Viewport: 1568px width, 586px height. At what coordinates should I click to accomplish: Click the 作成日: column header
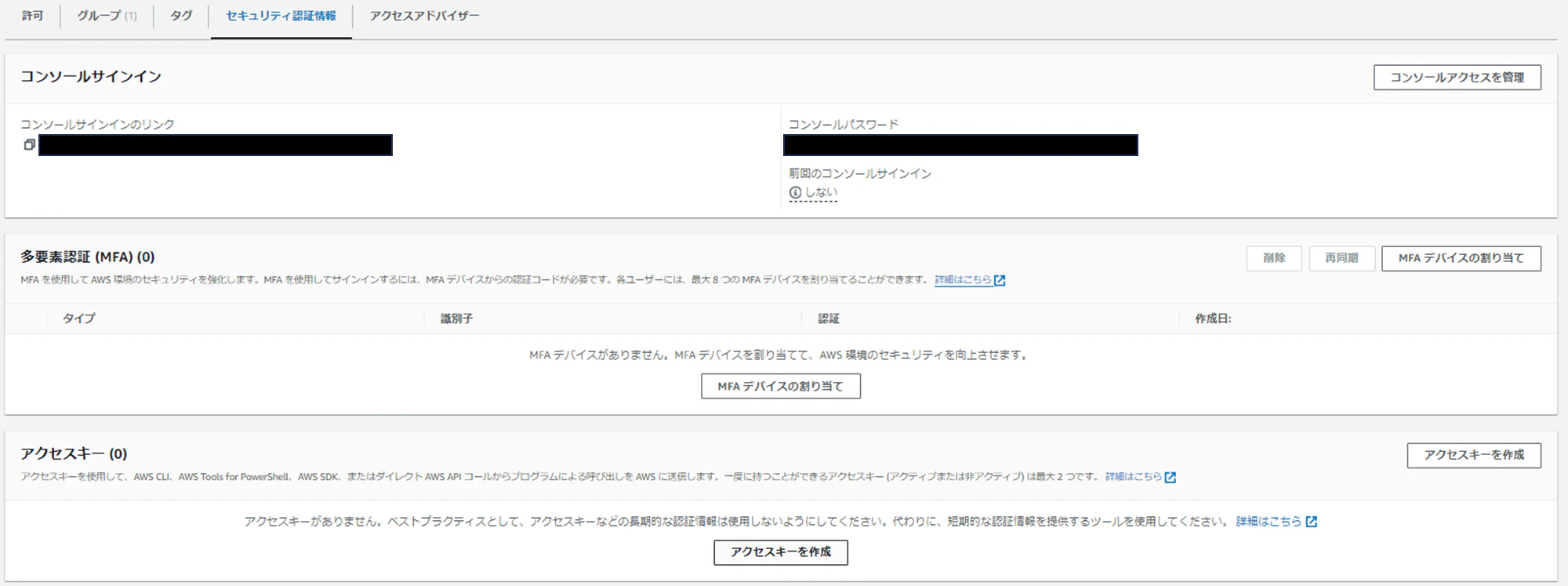(x=1213, y=318)
